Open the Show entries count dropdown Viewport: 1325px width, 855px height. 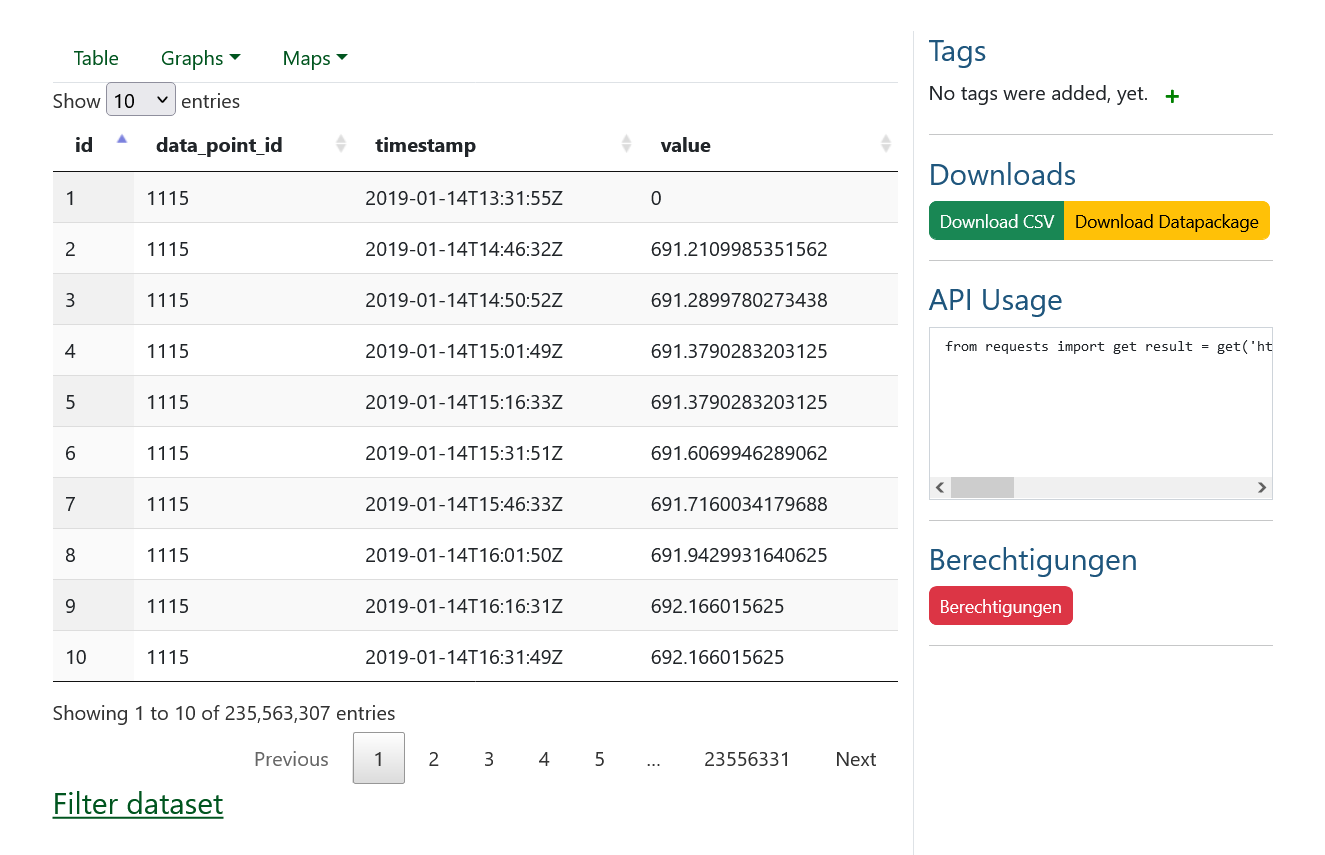tap(141, 100)
